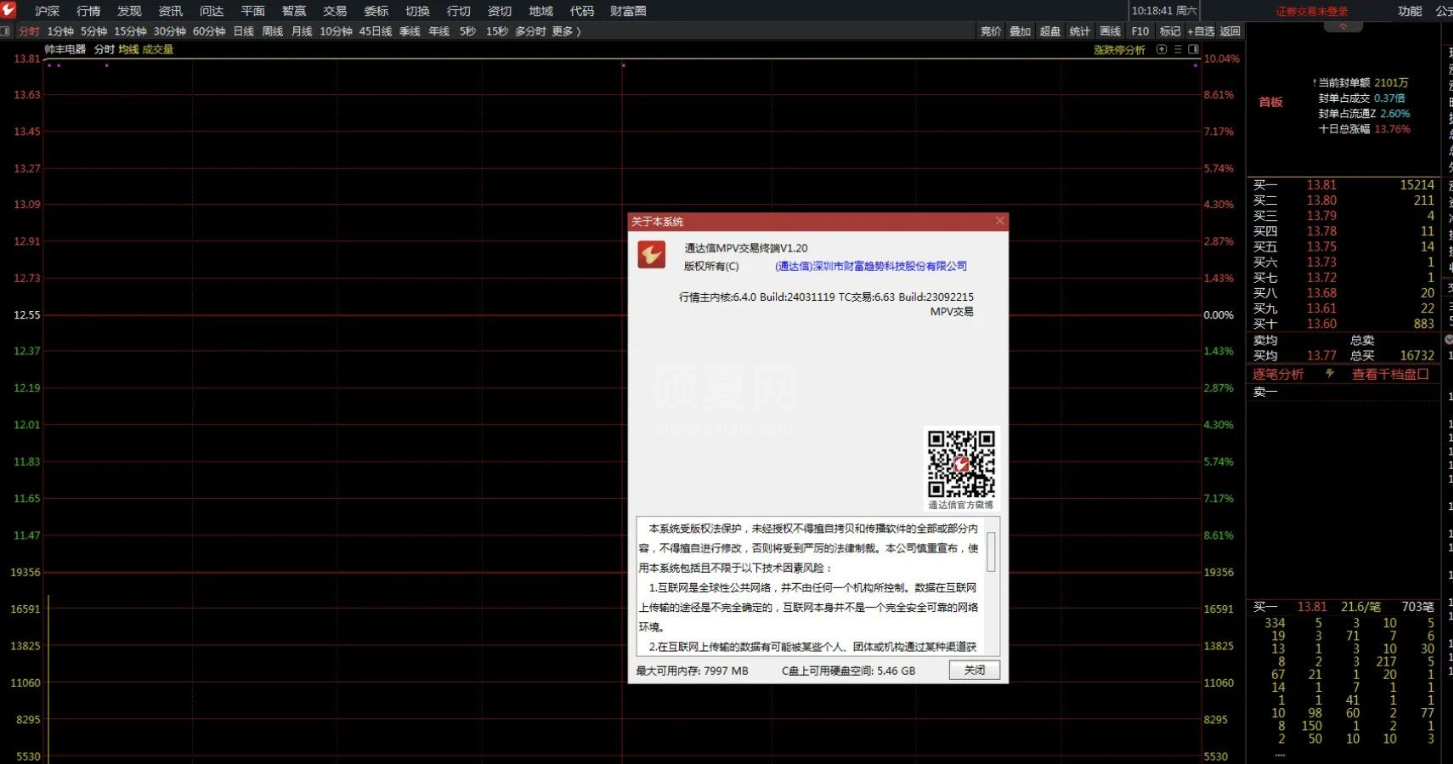This screenshot has height=764, width=1453.
Task: Click the 涨跌停分析 link above the chart
Action: pos(1119,49)
